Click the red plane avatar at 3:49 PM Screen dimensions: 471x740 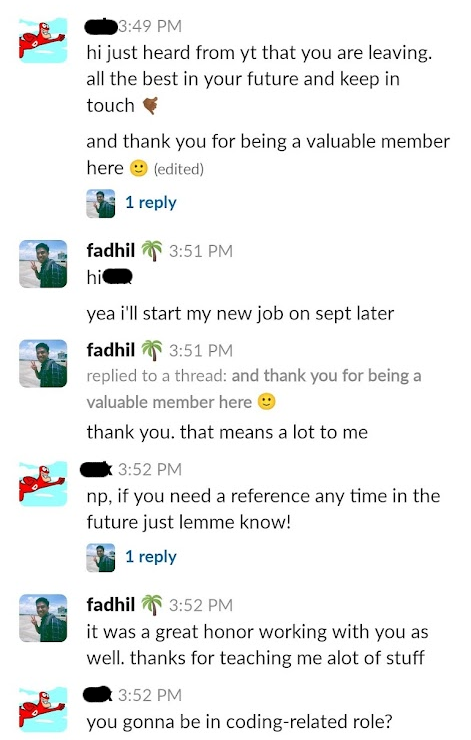pos(43,40)
